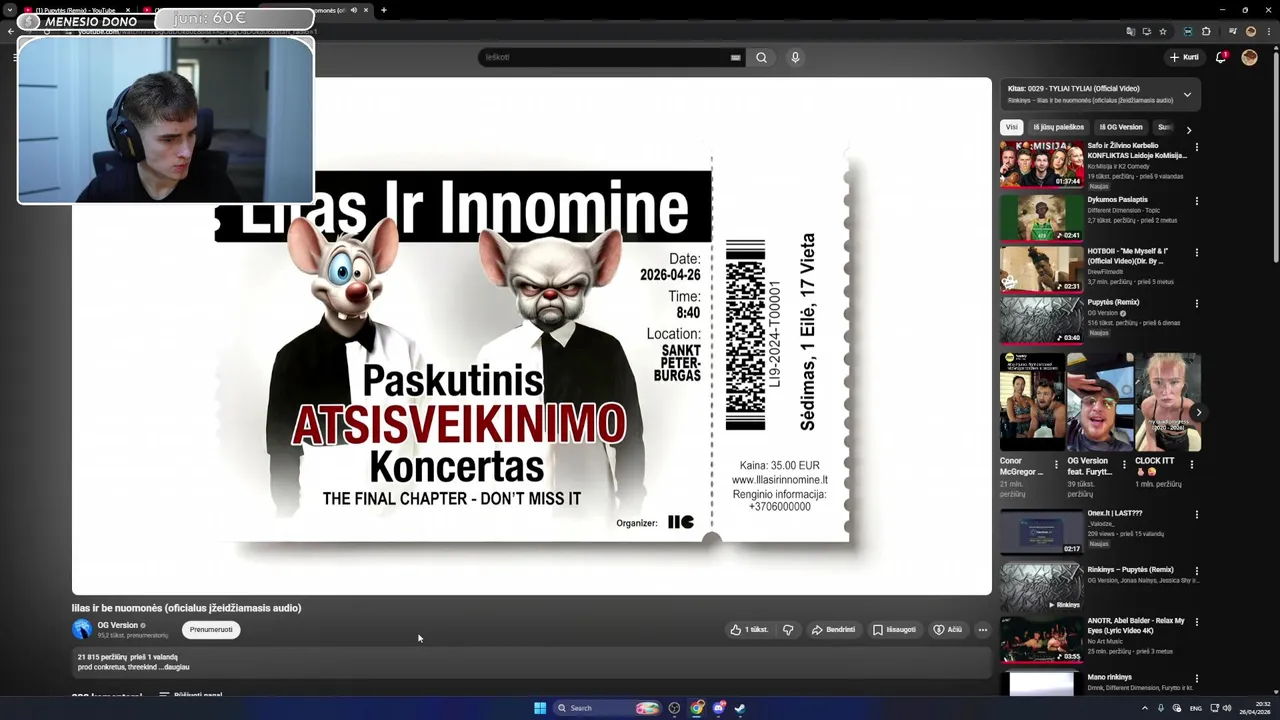Open Steam from the taskbar

(x=740, y=708)
